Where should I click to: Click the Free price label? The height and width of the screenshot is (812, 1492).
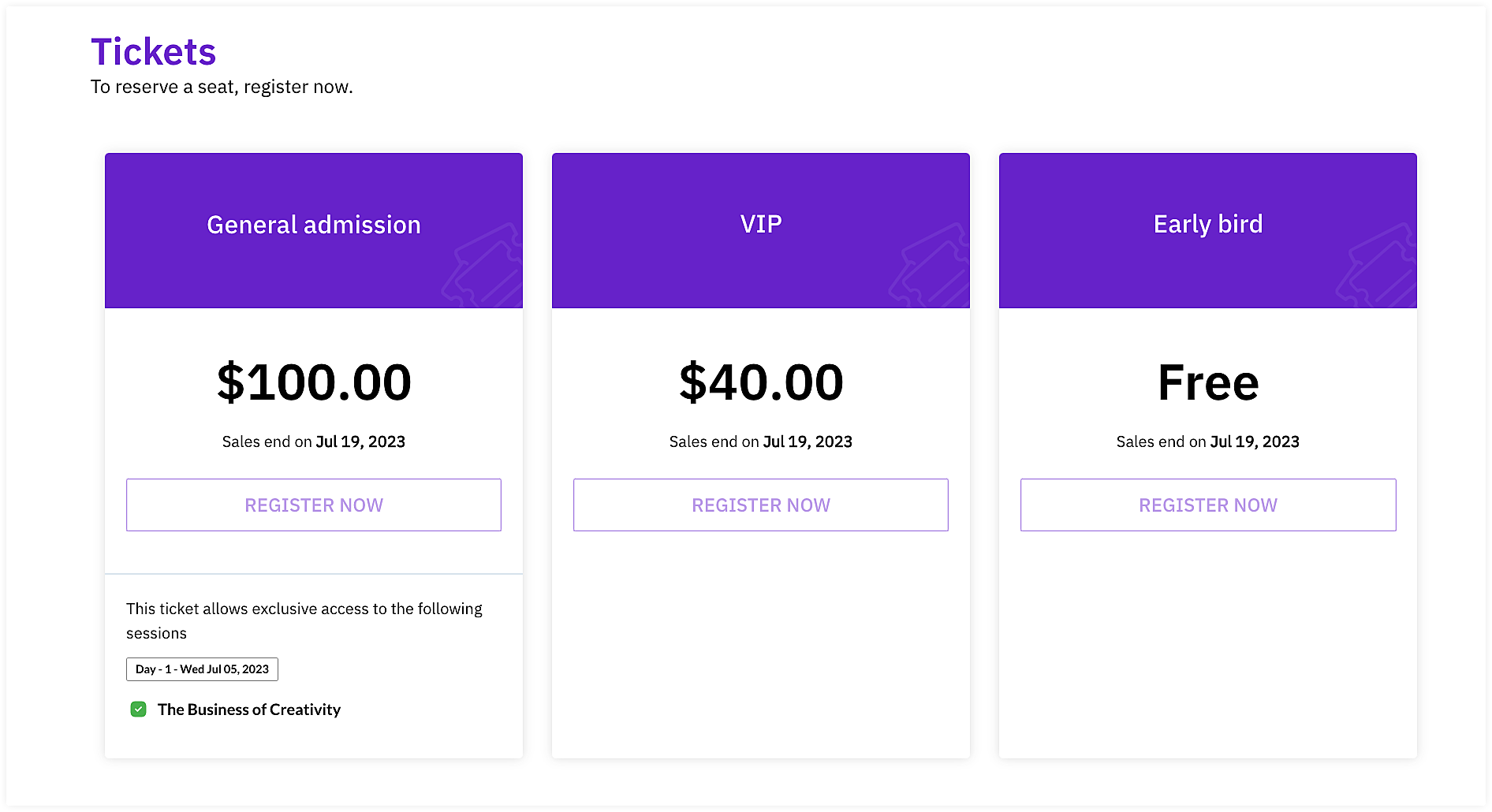coord(1208,382)
